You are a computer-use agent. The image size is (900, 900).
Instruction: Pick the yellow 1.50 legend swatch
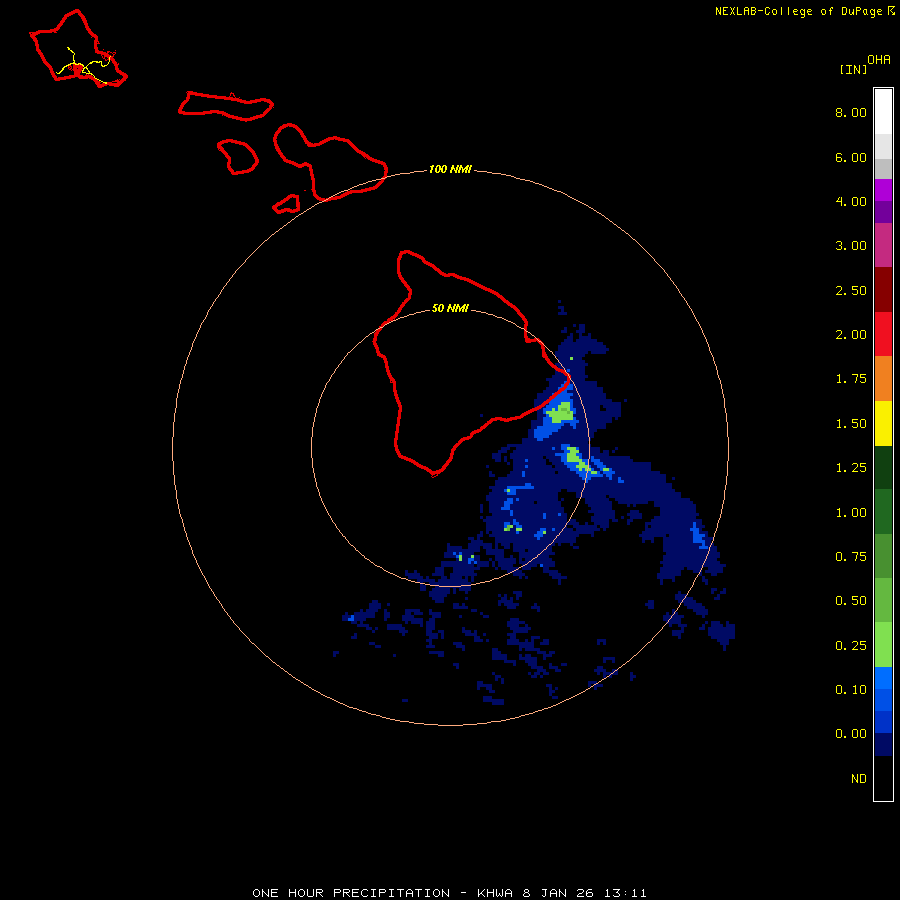click(x=883, y=423)
